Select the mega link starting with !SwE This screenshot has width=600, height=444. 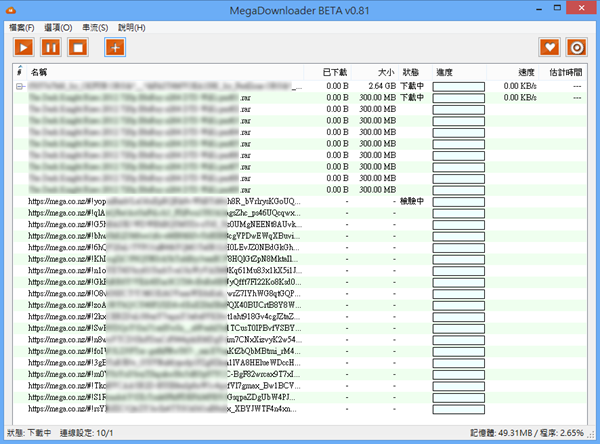pos(164,328)
